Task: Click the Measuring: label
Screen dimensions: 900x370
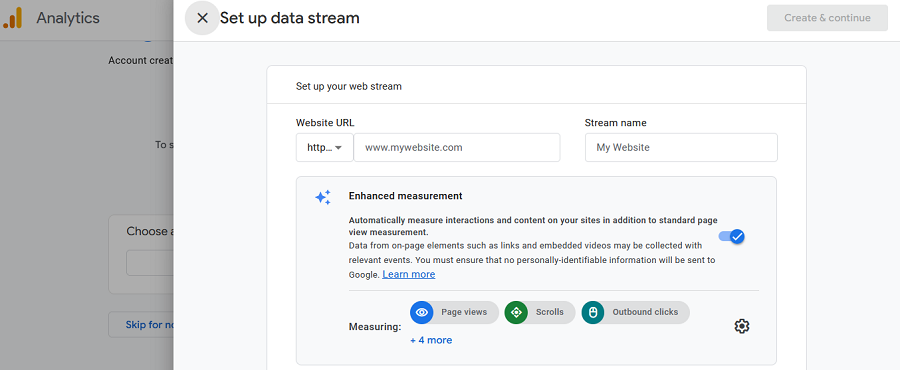Action: click(375, 327)
